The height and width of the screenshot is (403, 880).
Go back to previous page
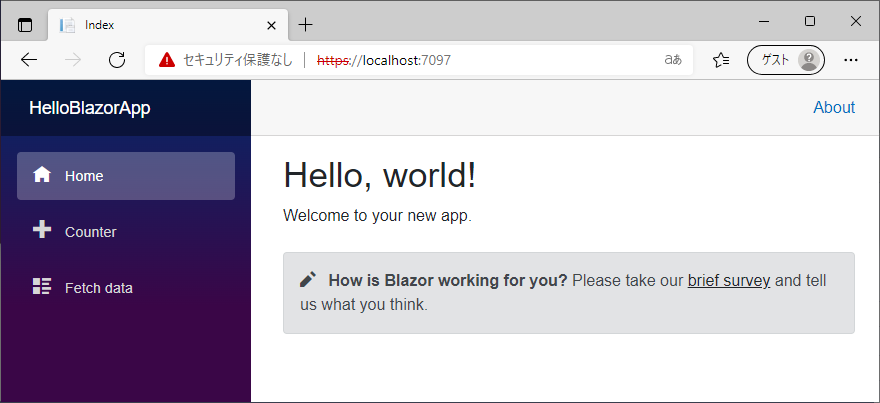tap(29, 59)
